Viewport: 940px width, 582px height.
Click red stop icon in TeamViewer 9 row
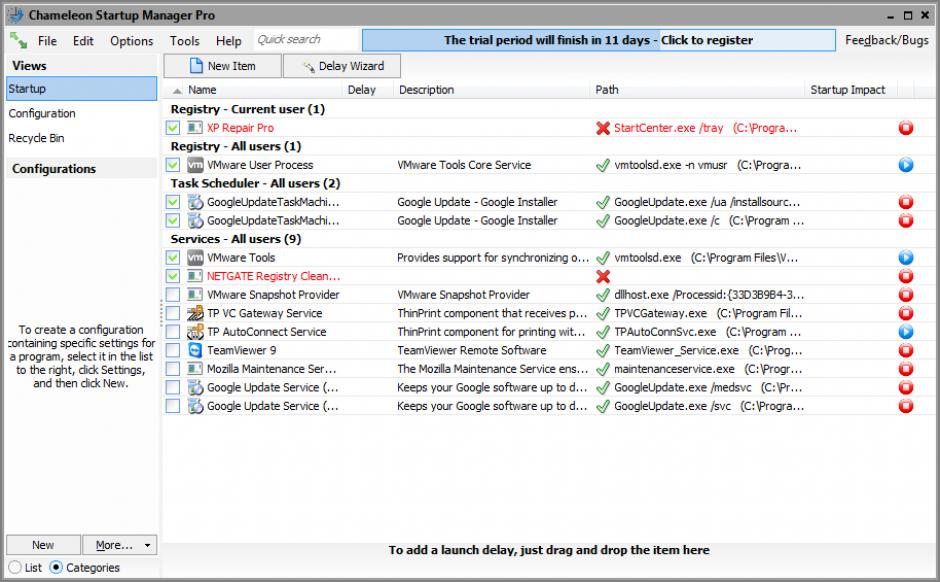coord(905,351)
